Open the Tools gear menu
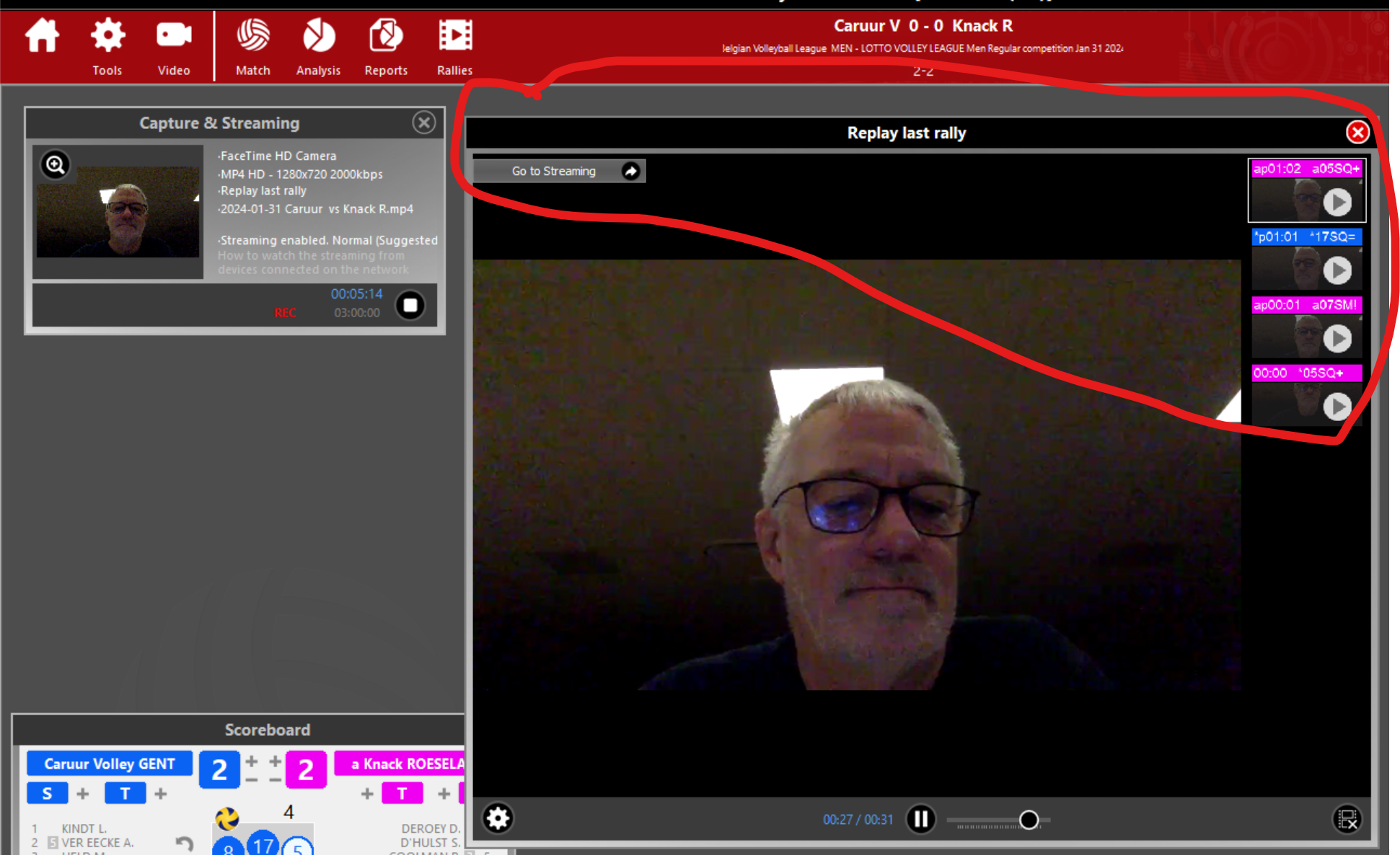This screenshot has height=855, width=1400. (107, 47)
